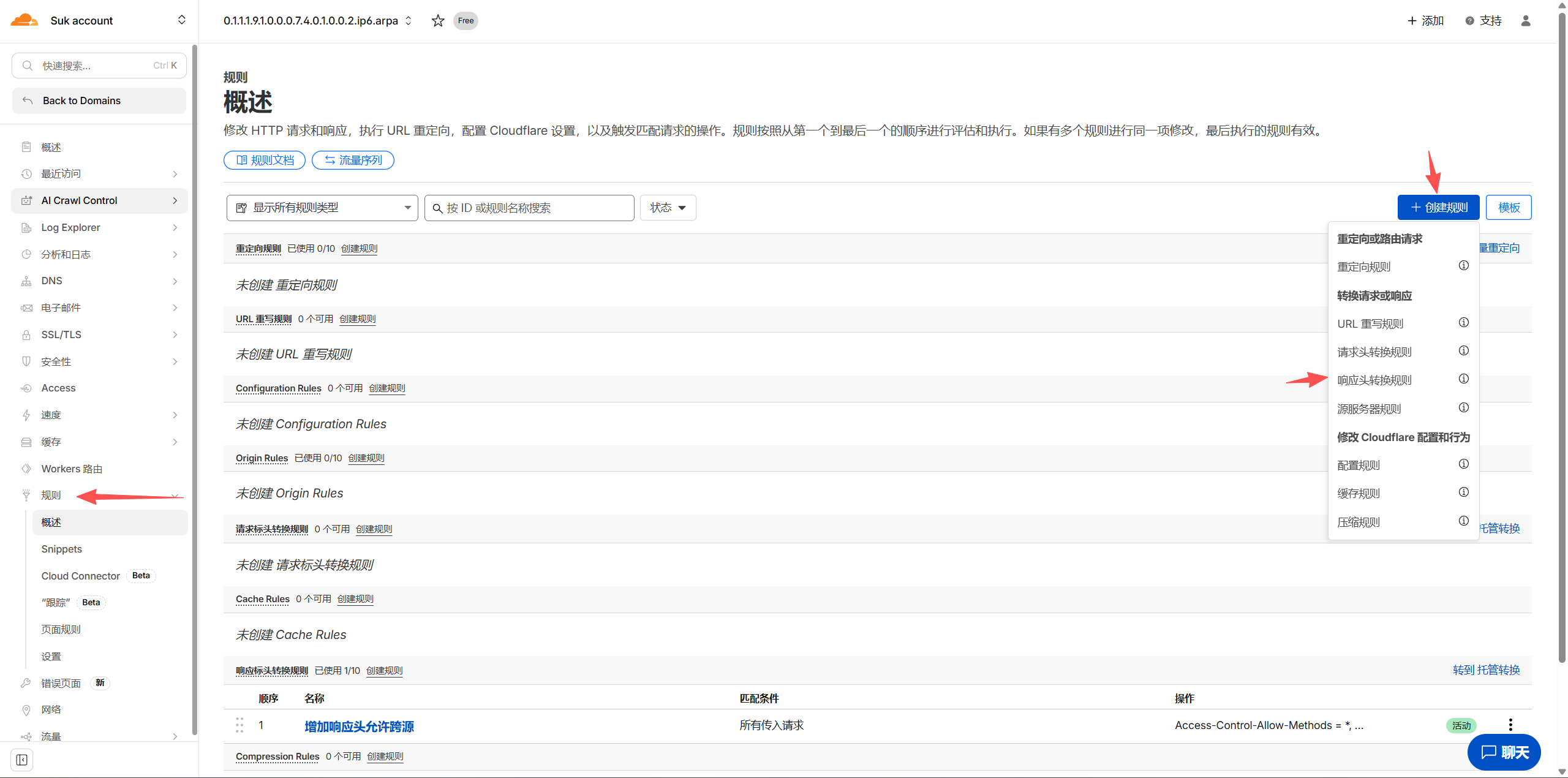The image size is (1568, 778).
Task: Expand SSL/TLS submenu chevron
Action: click(x=175, y=335)
